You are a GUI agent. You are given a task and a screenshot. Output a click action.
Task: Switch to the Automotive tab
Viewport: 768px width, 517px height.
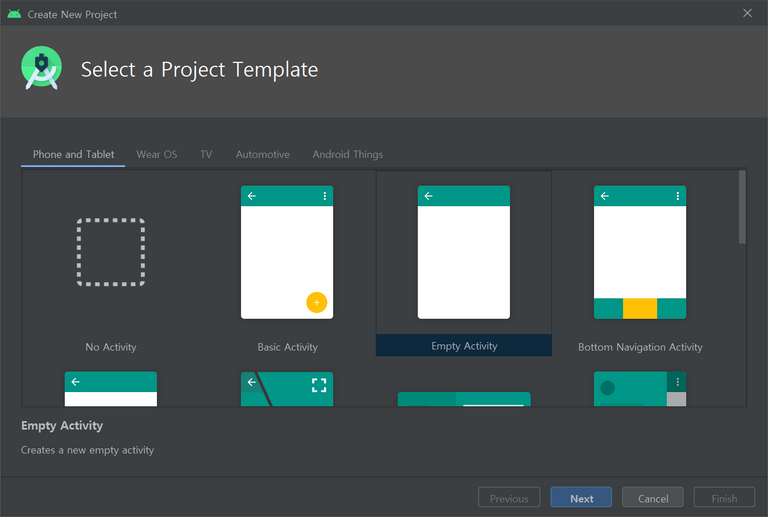(263, 154)
